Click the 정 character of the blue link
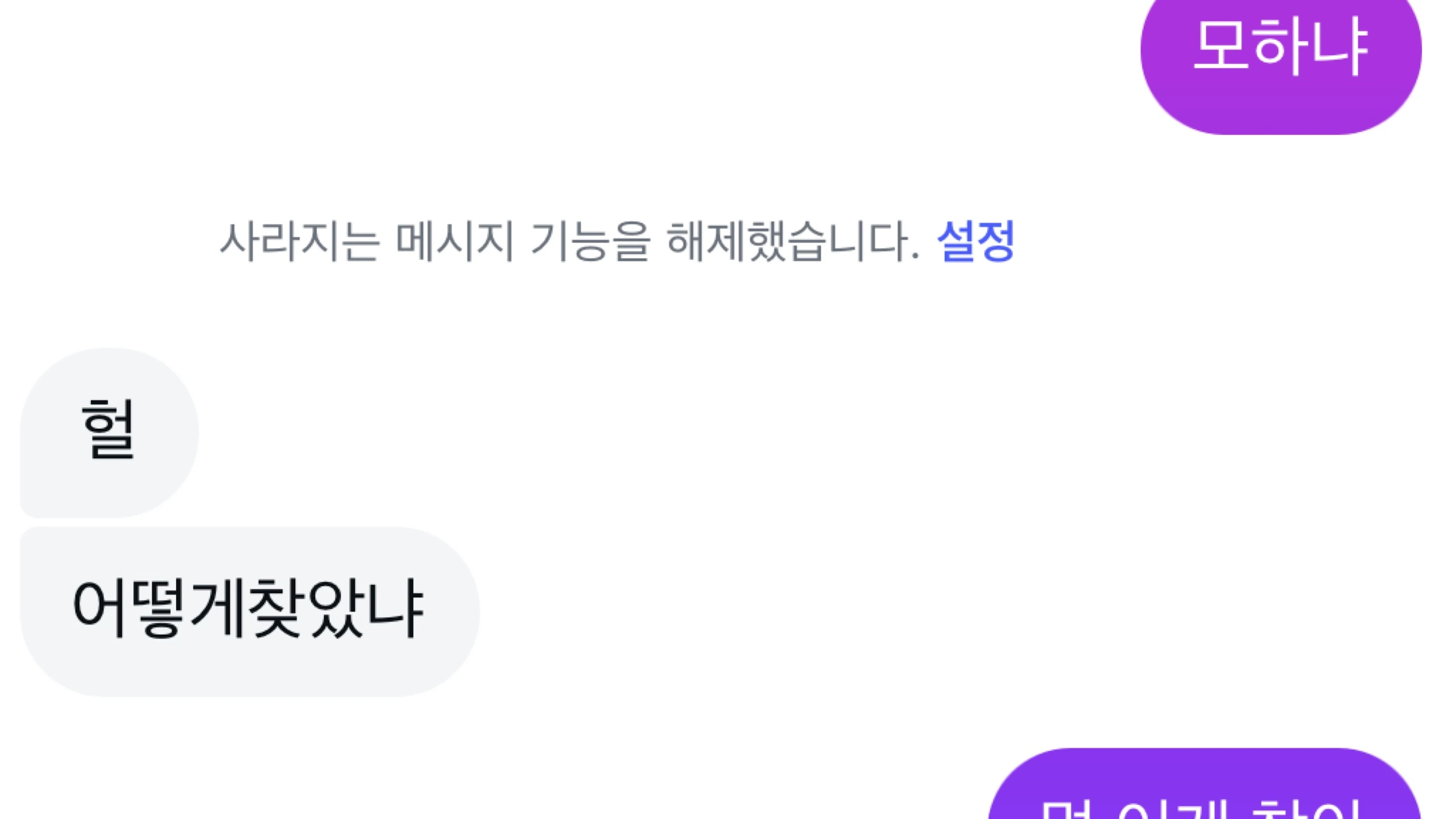This screenshot has width=1456, height=819. pos(995,241)
